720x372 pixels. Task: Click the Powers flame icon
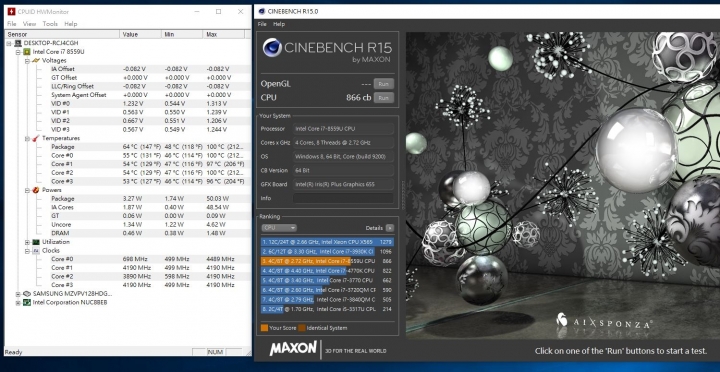(x=36, y=190)
